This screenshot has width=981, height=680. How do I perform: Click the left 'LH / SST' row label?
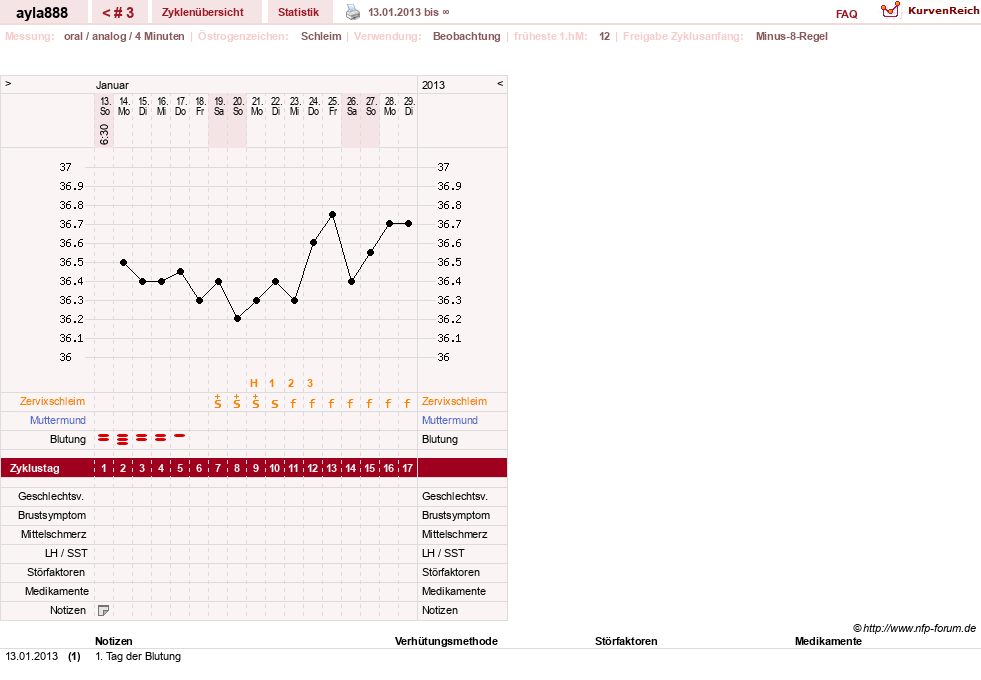tap(66, 553)
